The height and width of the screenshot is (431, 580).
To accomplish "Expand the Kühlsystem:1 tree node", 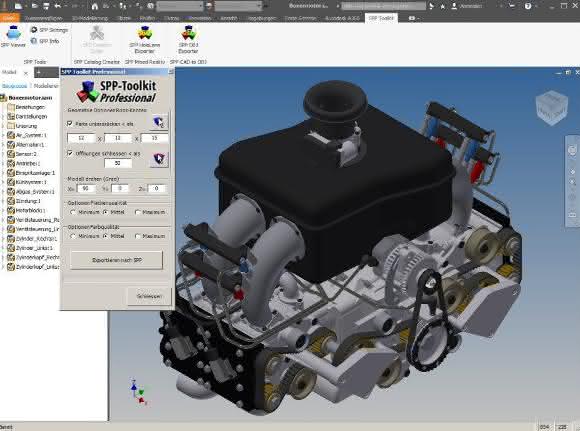I will [3, 182].
